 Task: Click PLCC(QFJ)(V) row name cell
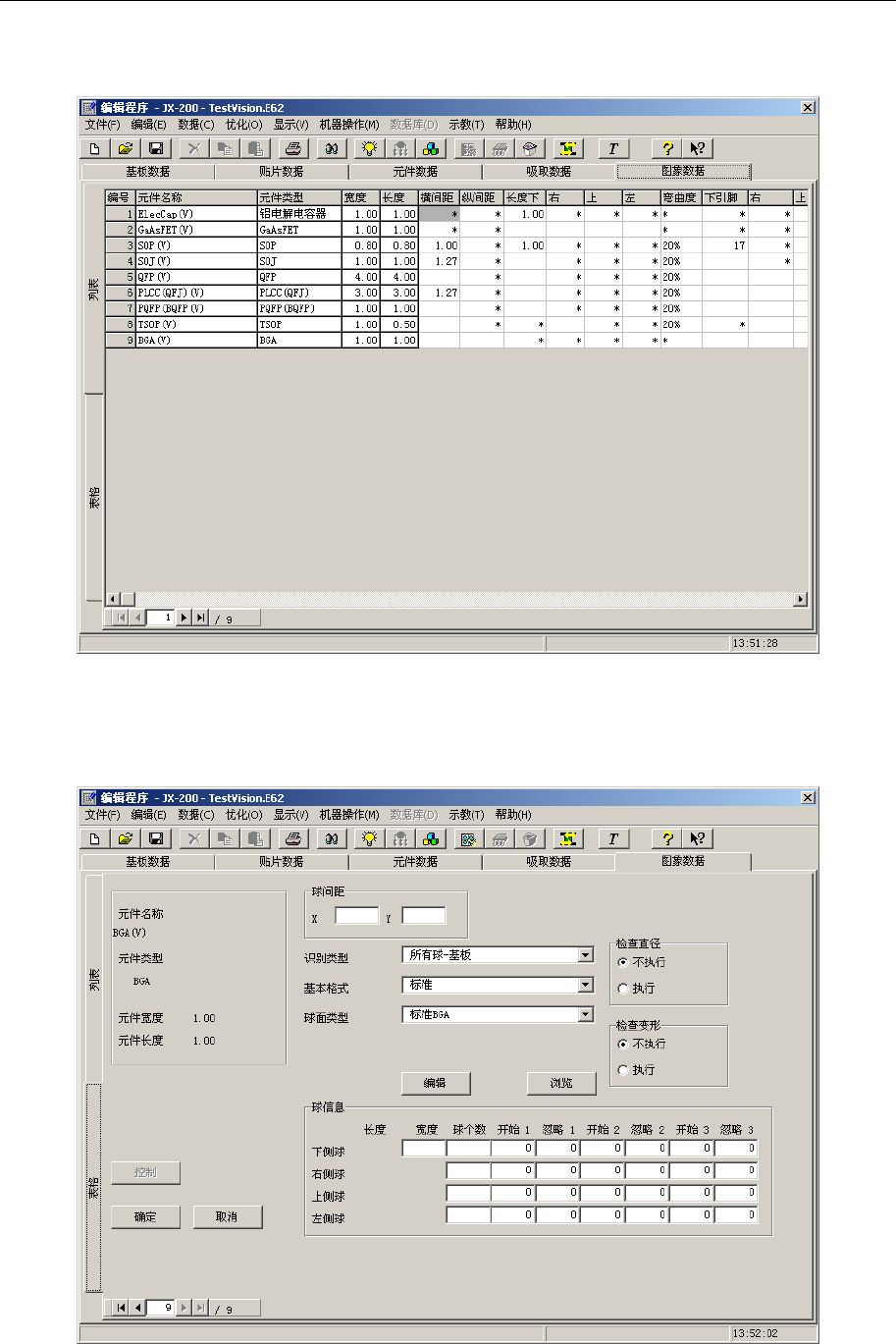(x=196, y=293)
